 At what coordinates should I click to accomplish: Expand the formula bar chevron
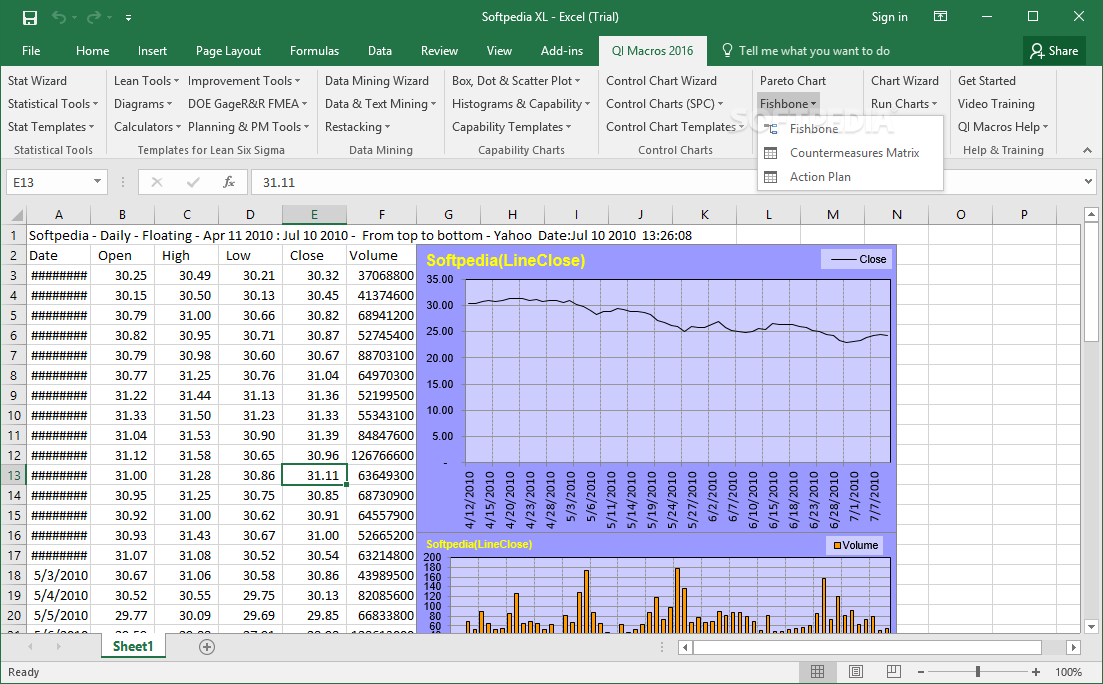tap(1089, 182)
